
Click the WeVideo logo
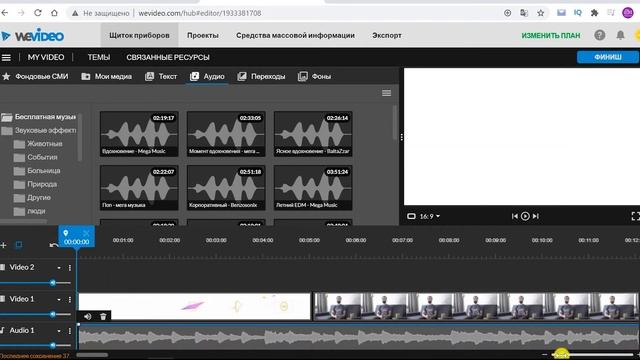click(x=32, y=36)
